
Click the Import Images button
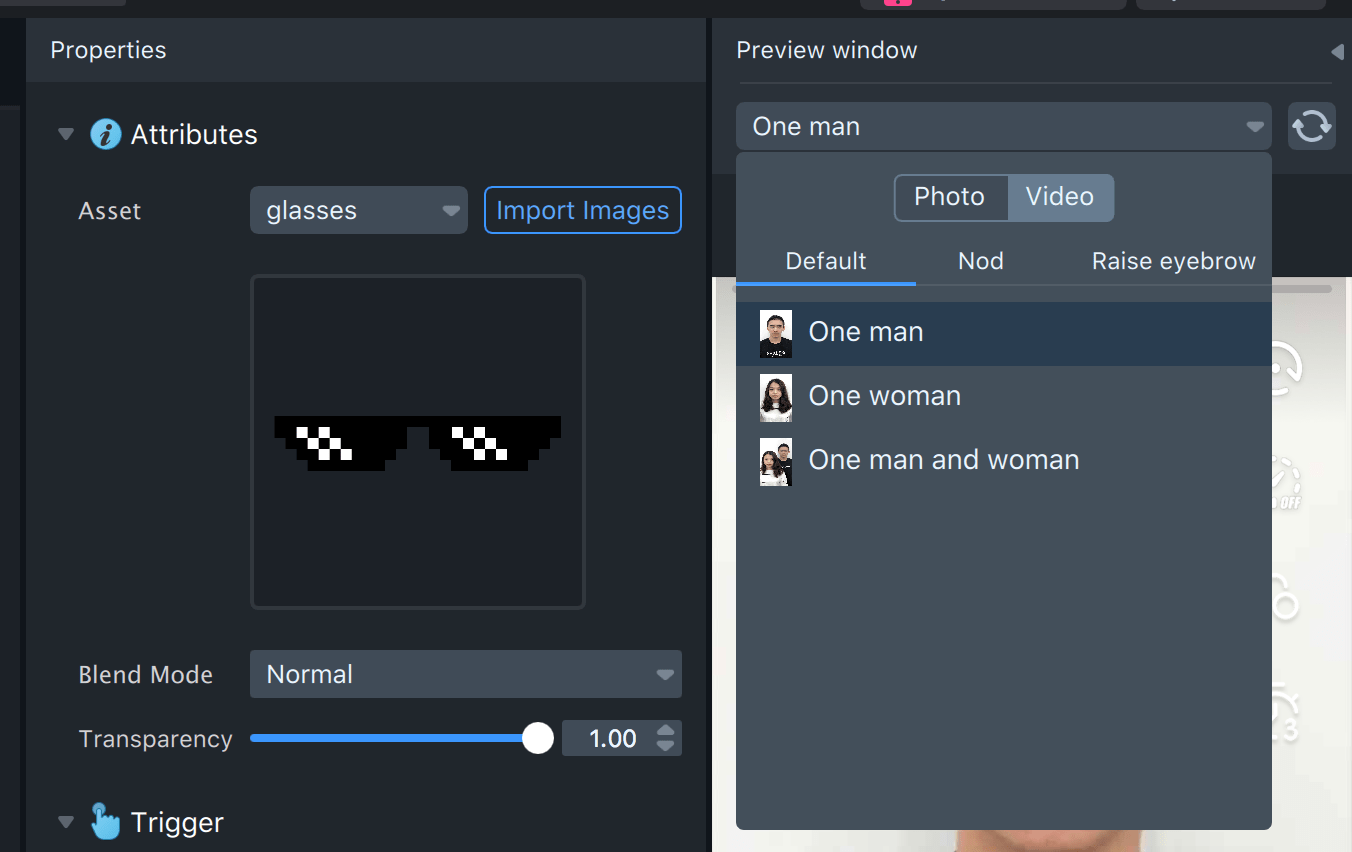coord(583,210)
